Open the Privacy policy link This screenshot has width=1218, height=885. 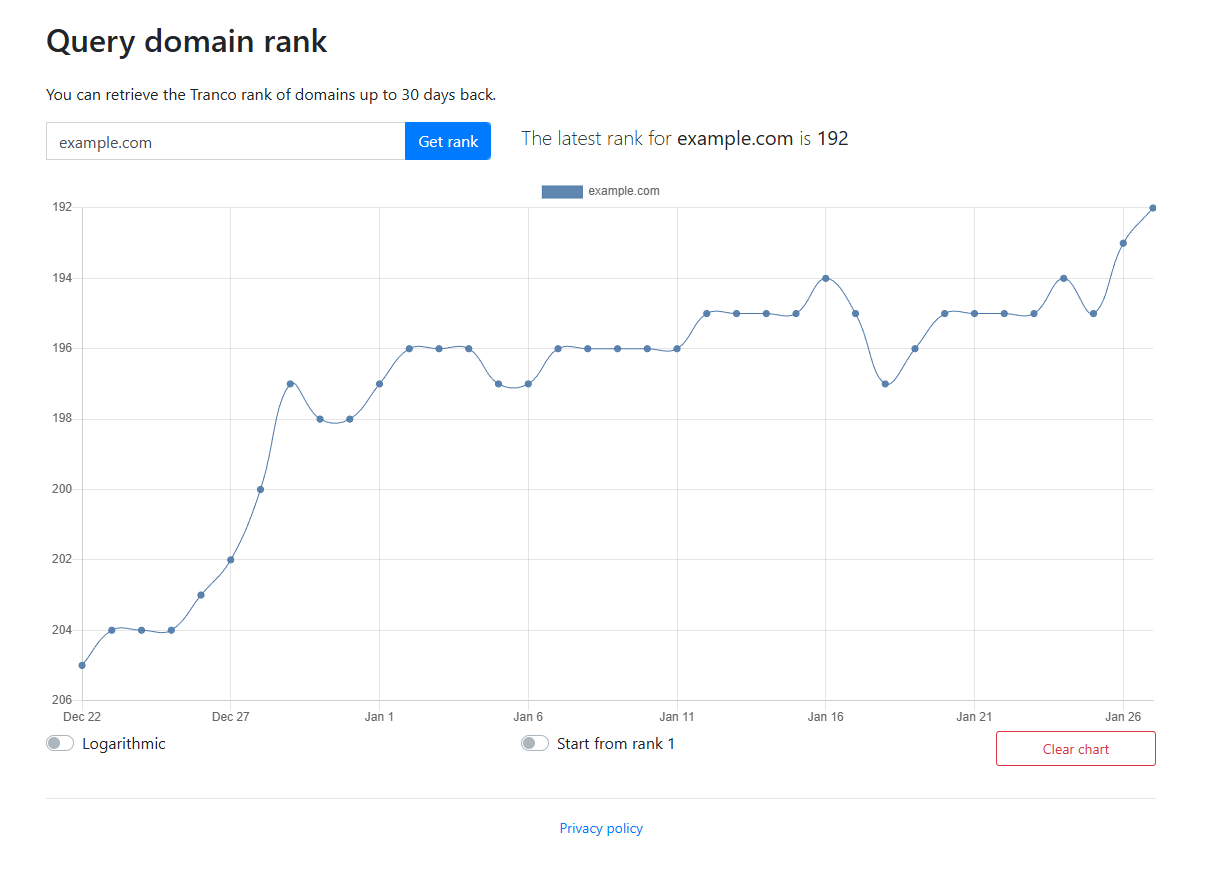pyautogui.click(x=601, y=828)
